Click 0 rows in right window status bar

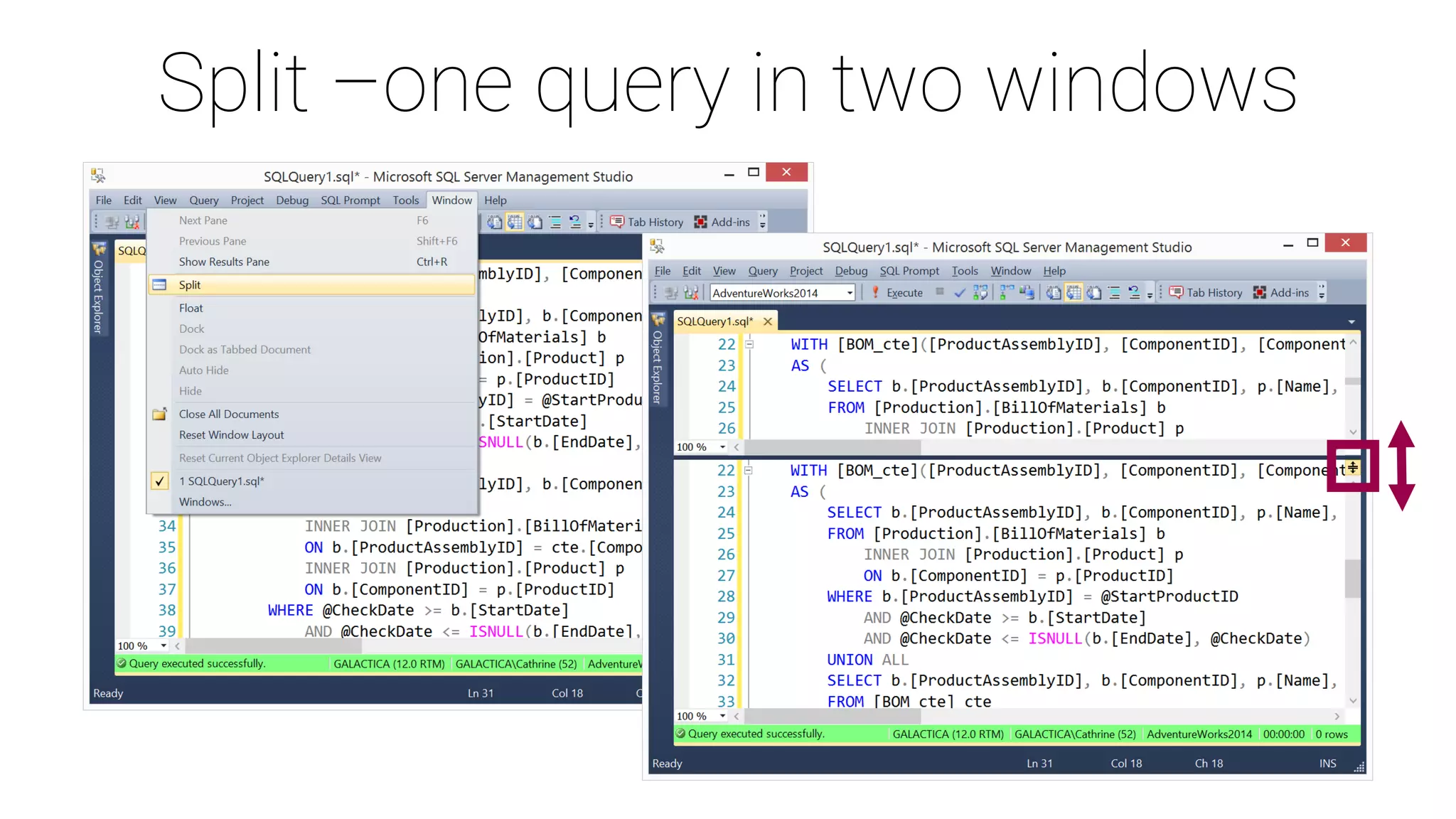coord(1332,734)
